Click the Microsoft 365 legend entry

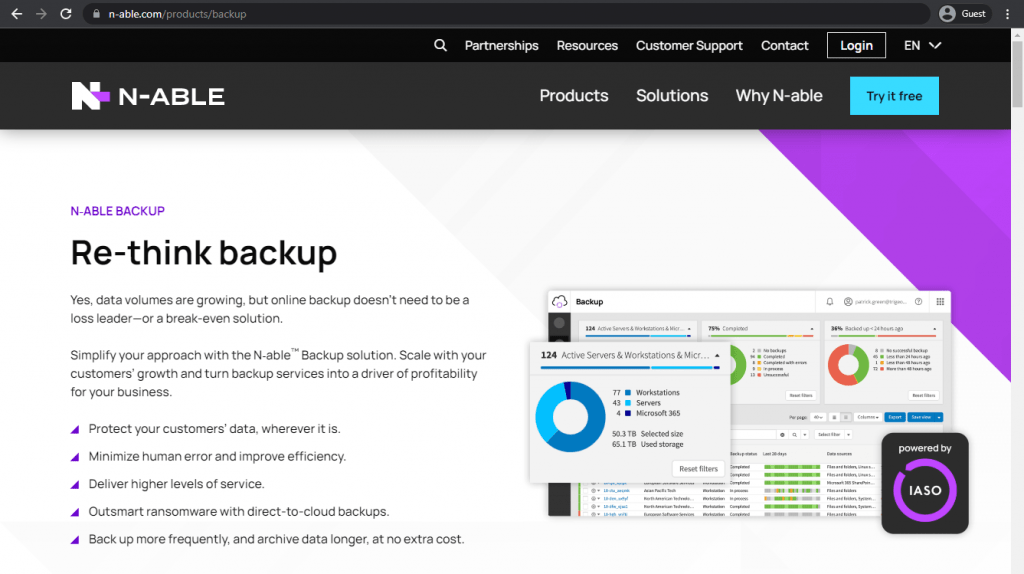click(x=647, y=413)
